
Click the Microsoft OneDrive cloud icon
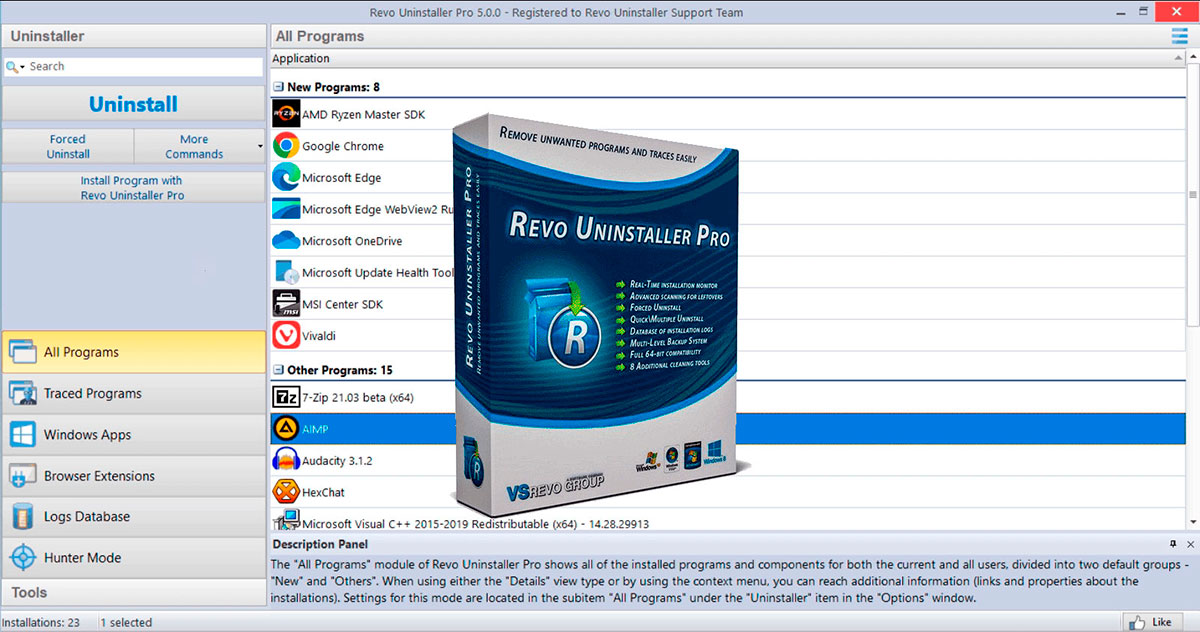[286, 240]
